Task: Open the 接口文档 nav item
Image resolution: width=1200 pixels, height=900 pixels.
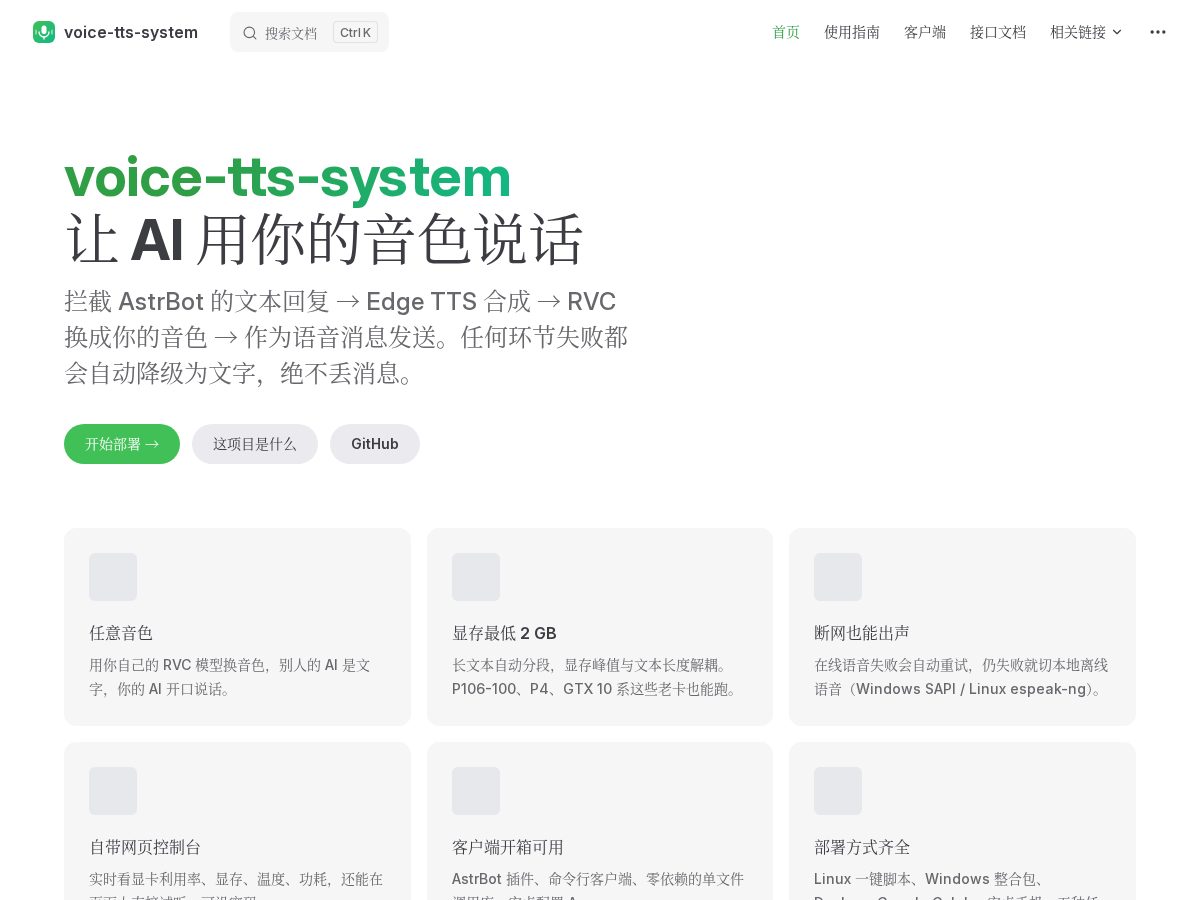Action: coord(998,32)
